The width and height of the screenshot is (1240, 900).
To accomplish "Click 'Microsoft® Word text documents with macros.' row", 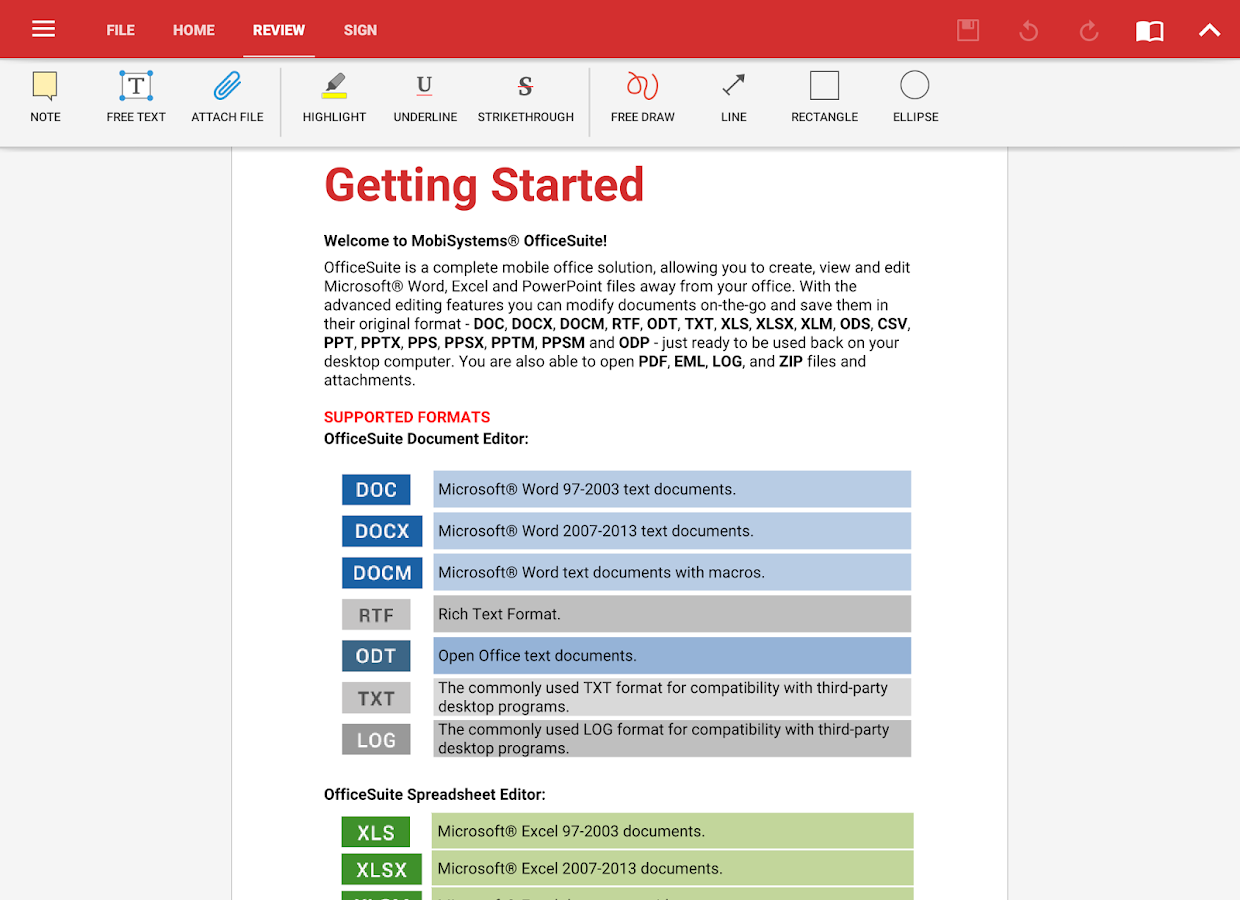I will 672,573.
